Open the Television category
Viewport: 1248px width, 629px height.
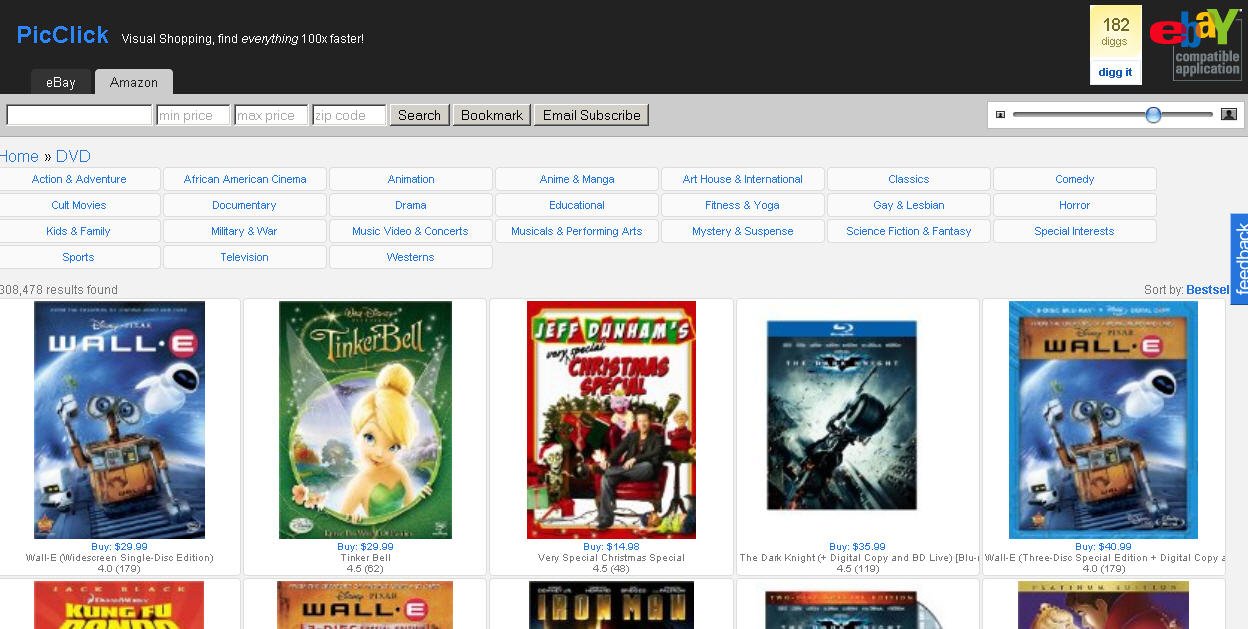click(x=245, y=257)
